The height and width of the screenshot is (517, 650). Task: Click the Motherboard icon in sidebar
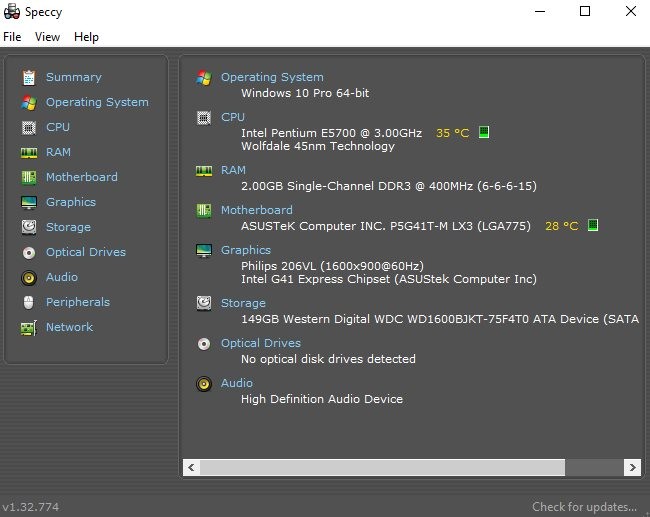coord(29,177)
